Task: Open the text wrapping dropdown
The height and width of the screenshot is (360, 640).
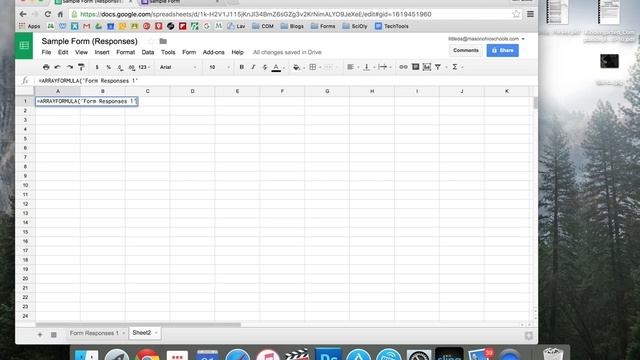Action: coord(382,67)
